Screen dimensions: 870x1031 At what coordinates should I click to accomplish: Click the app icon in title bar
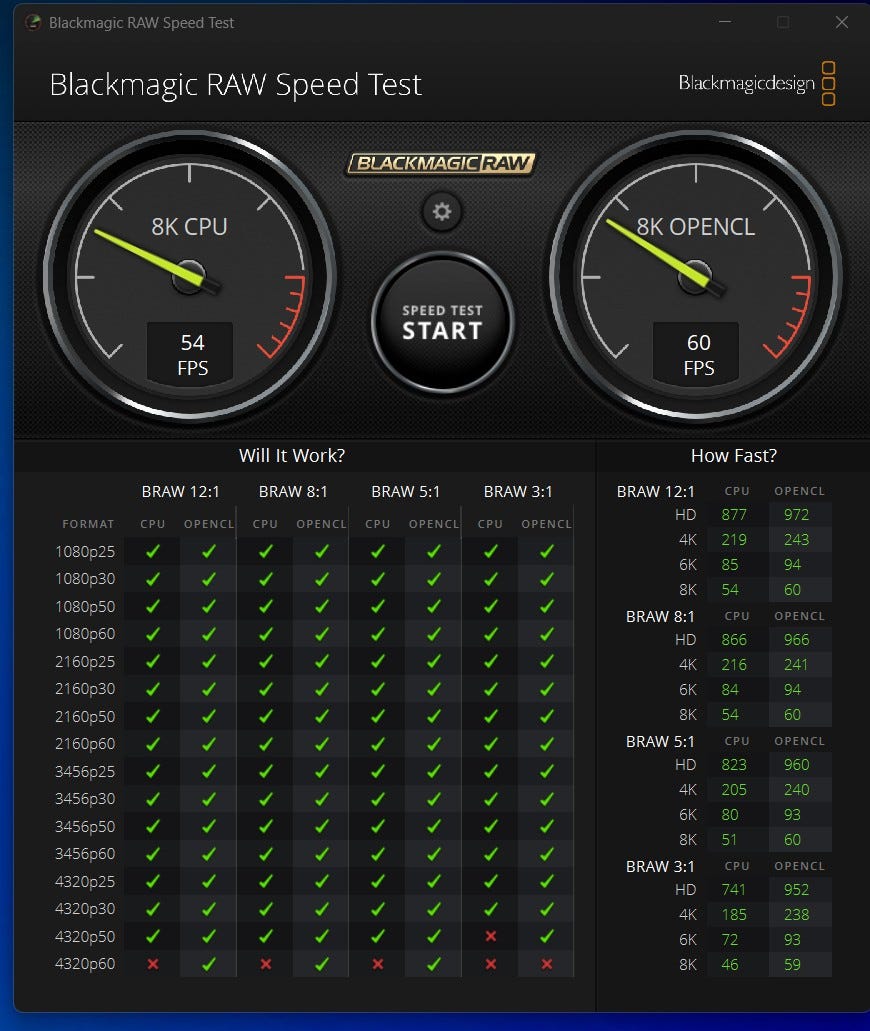point(33,22)
